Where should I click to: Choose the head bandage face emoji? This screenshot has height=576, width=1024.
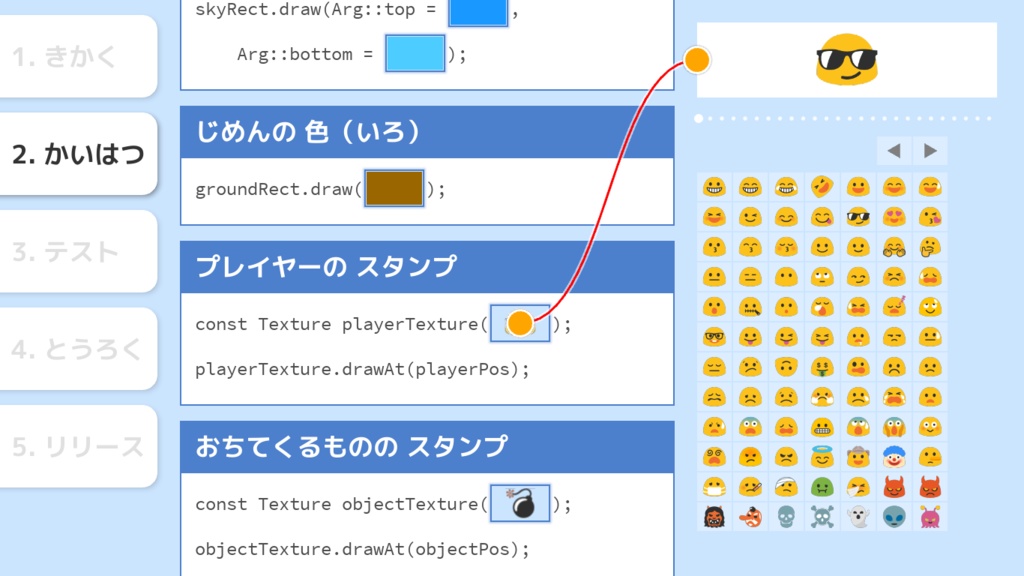point(786,487)
